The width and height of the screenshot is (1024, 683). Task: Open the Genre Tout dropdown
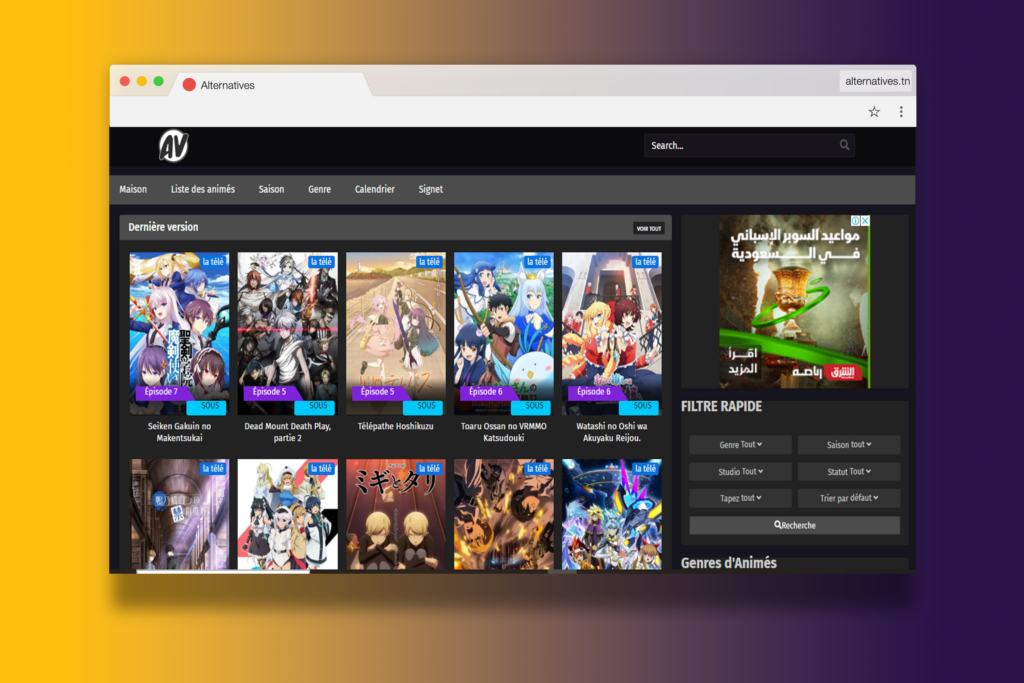741,445
